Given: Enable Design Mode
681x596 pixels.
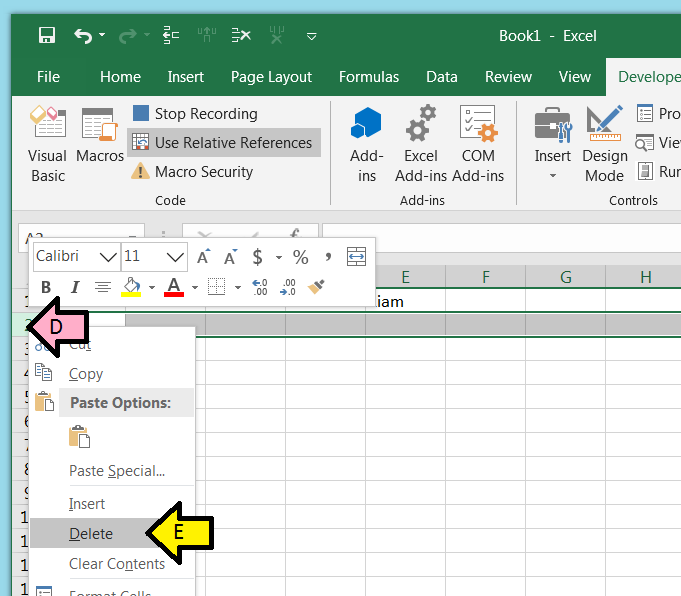Looking at the screenshot, I should (604, 145).
